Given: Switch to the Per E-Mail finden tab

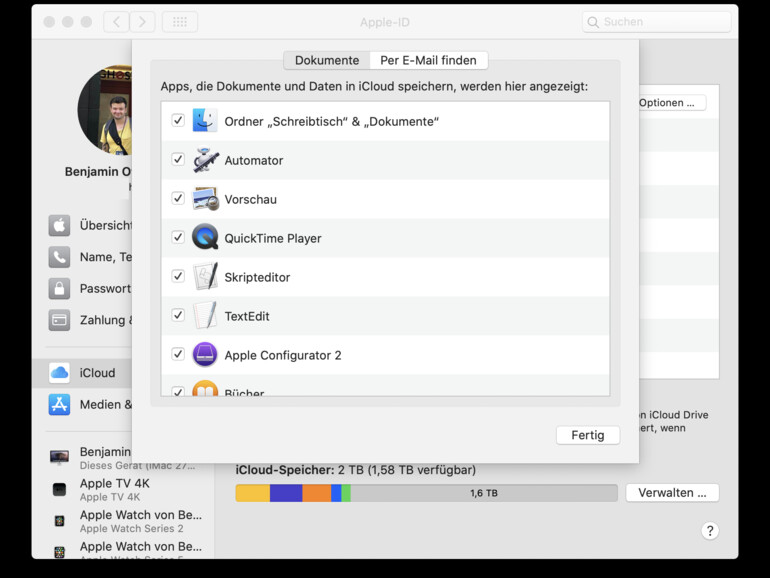Looking at the screenshot, I should [x=428, y=61].
